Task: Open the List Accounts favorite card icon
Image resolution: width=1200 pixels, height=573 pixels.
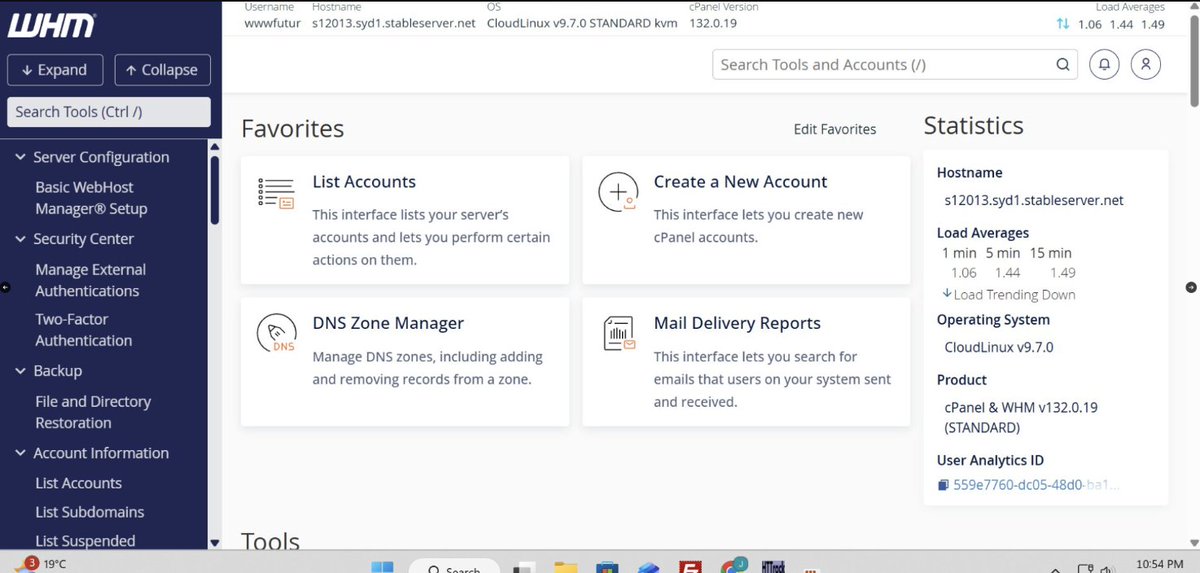Action: (276, 192)
